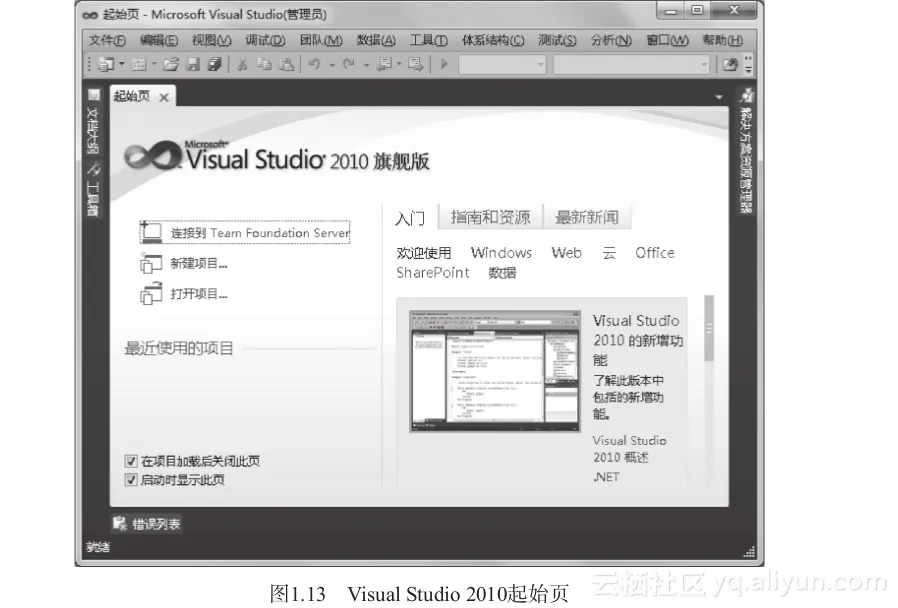Click the Navigate Backward toolbar icon
The image size is (898, 608).
point(384,65)
